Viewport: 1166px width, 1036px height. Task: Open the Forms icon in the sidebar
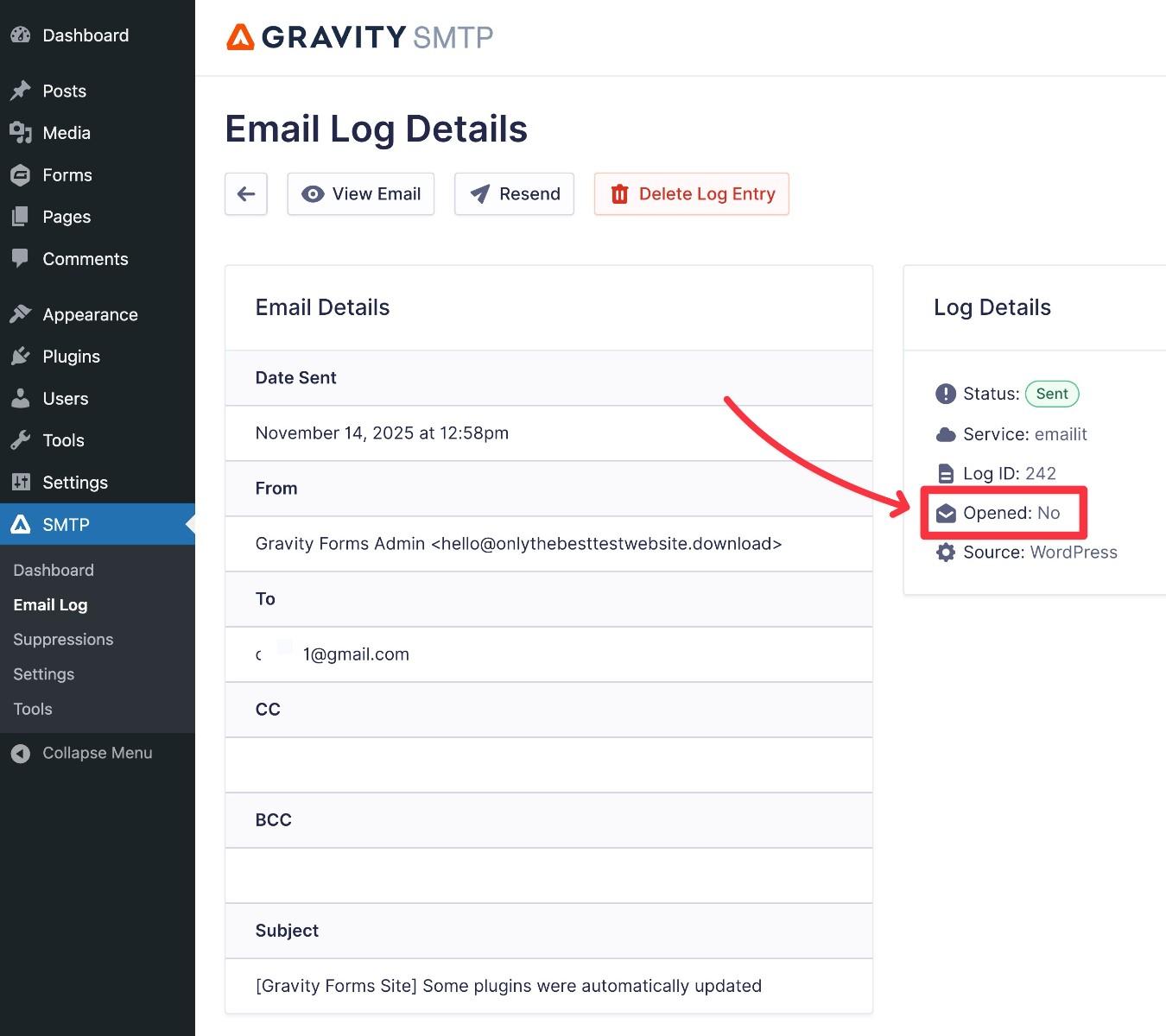(x=20, y=174)
